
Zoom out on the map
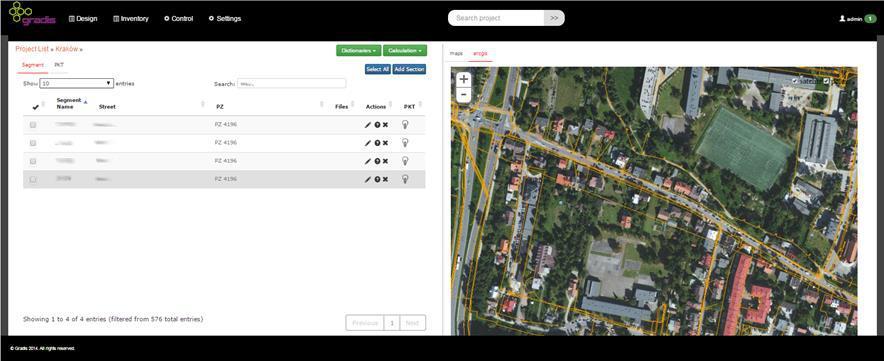463,95
